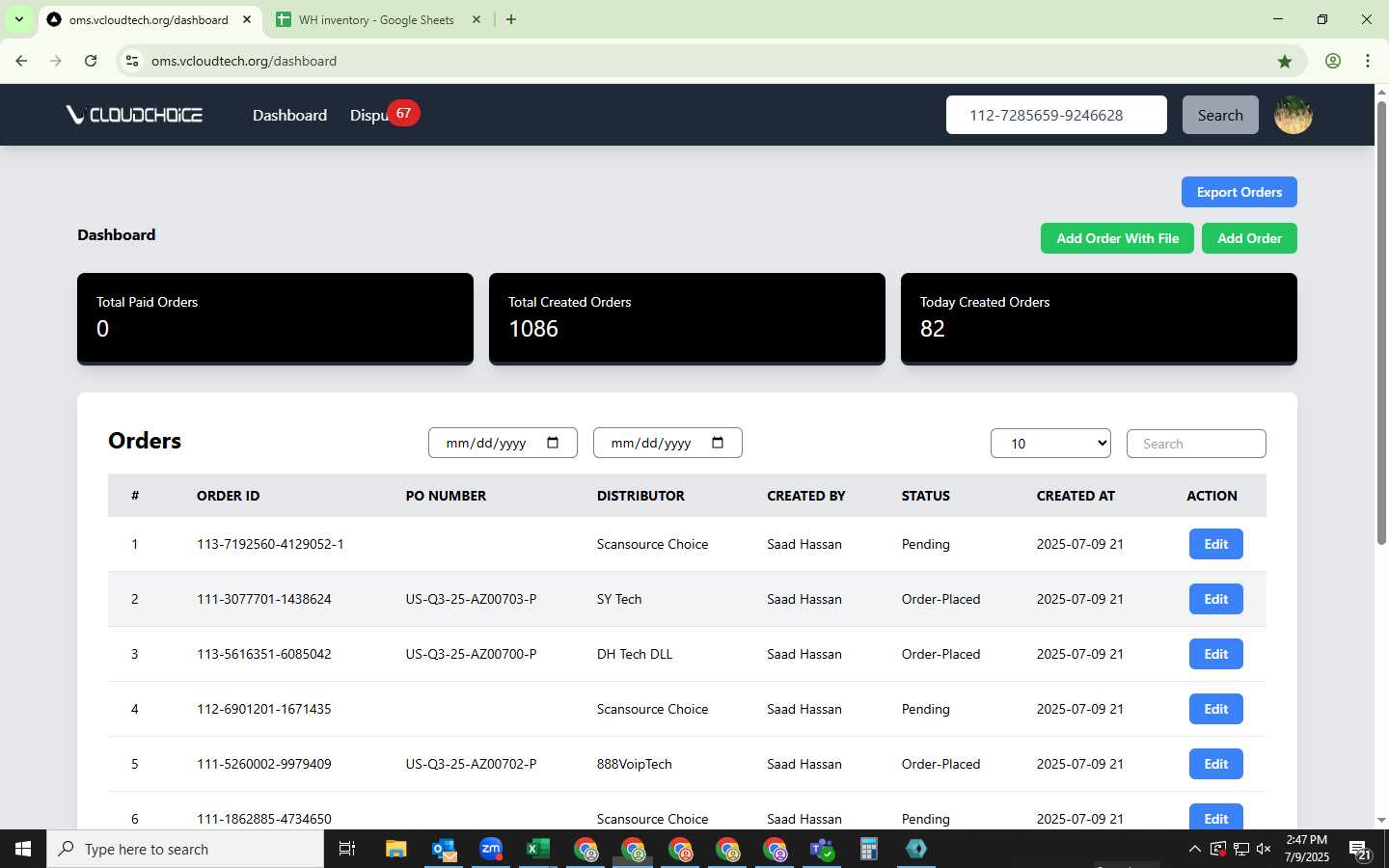This screenshot has width=1389, height=868.
Task: Click the Today Created Orders card
Action: tap(1099, 318)
